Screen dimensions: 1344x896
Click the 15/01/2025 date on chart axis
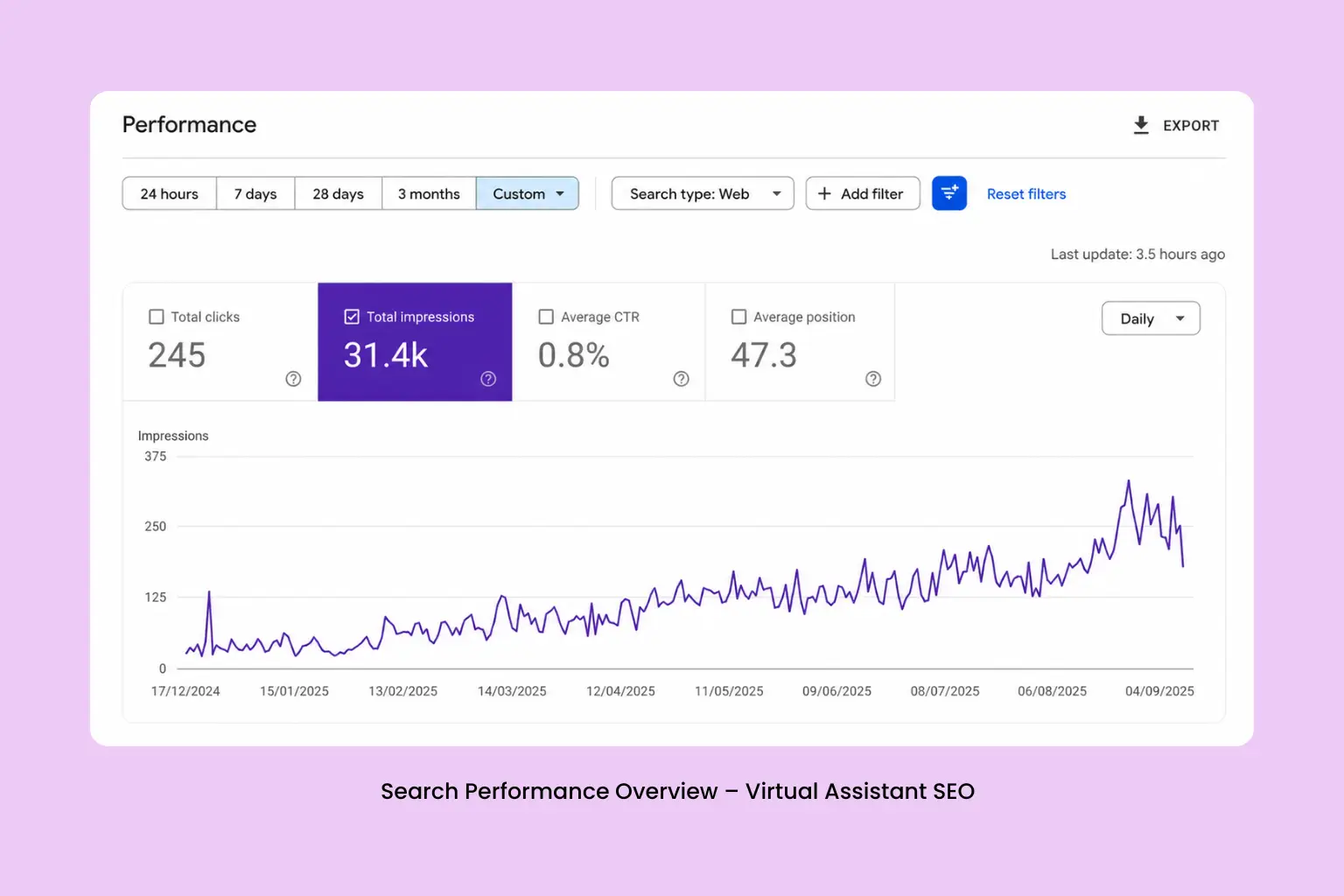point(294,691)
